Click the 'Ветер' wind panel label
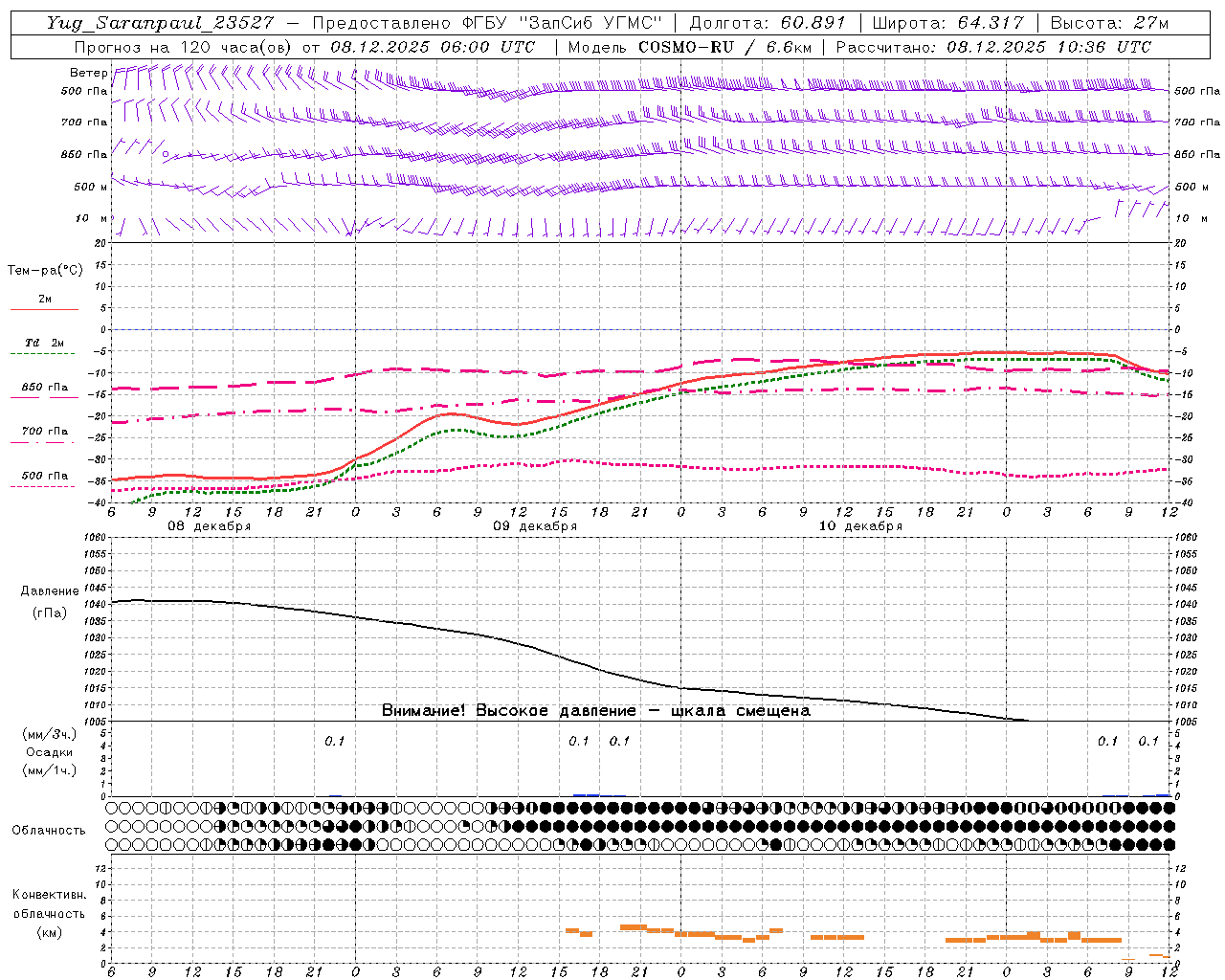This screenshot has height=980, width=1225. 88,73
